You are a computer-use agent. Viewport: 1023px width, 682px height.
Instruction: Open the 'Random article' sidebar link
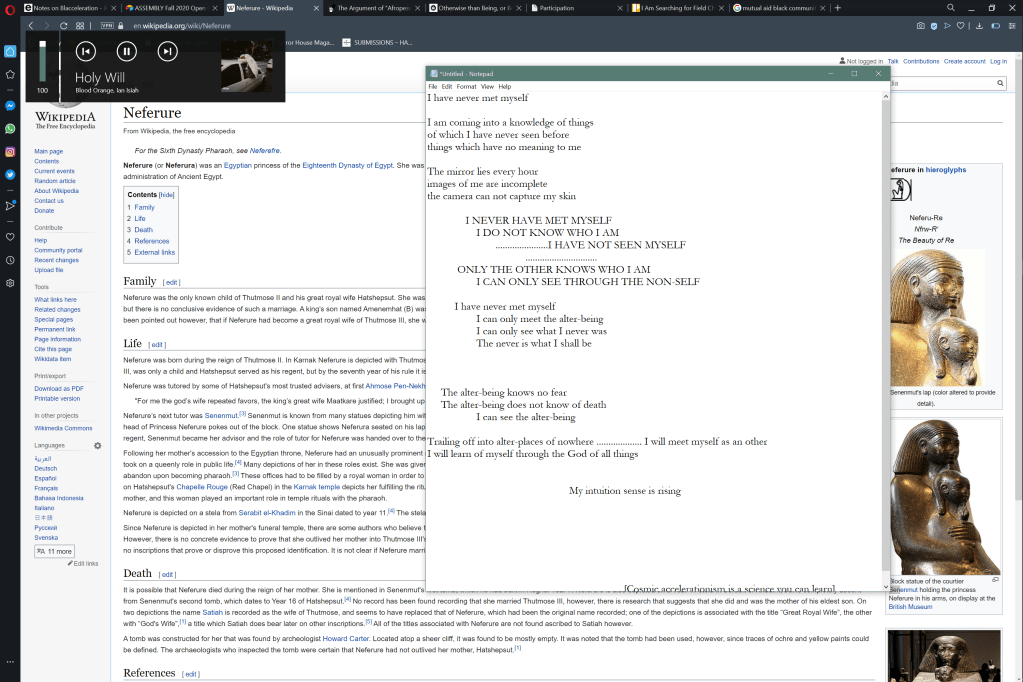54,181
